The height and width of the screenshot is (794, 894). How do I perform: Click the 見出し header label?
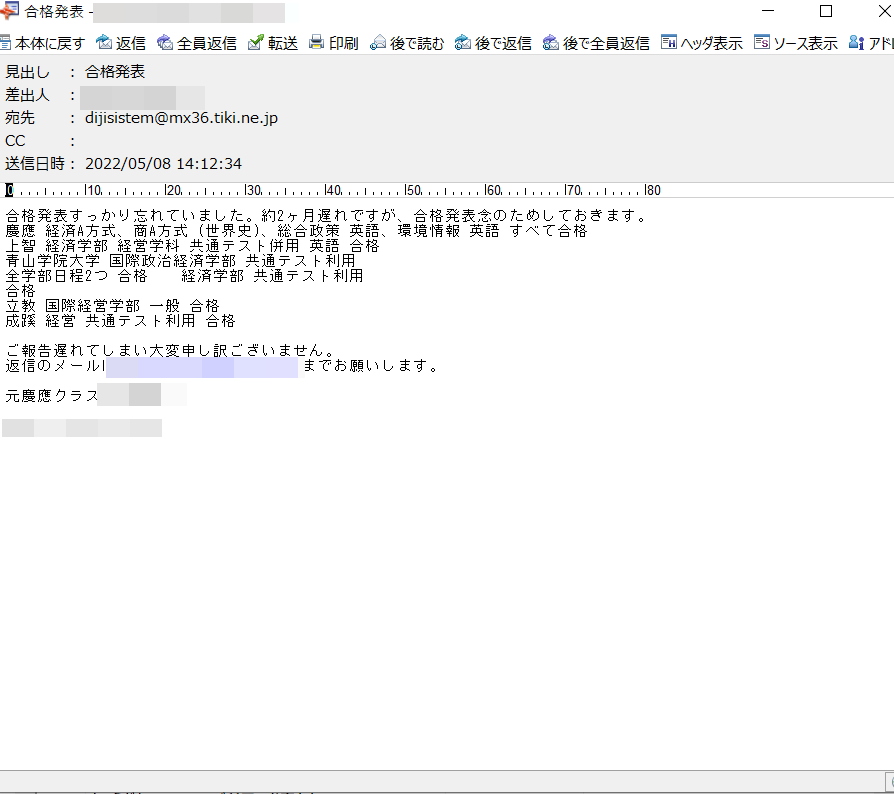coord(27,72)
